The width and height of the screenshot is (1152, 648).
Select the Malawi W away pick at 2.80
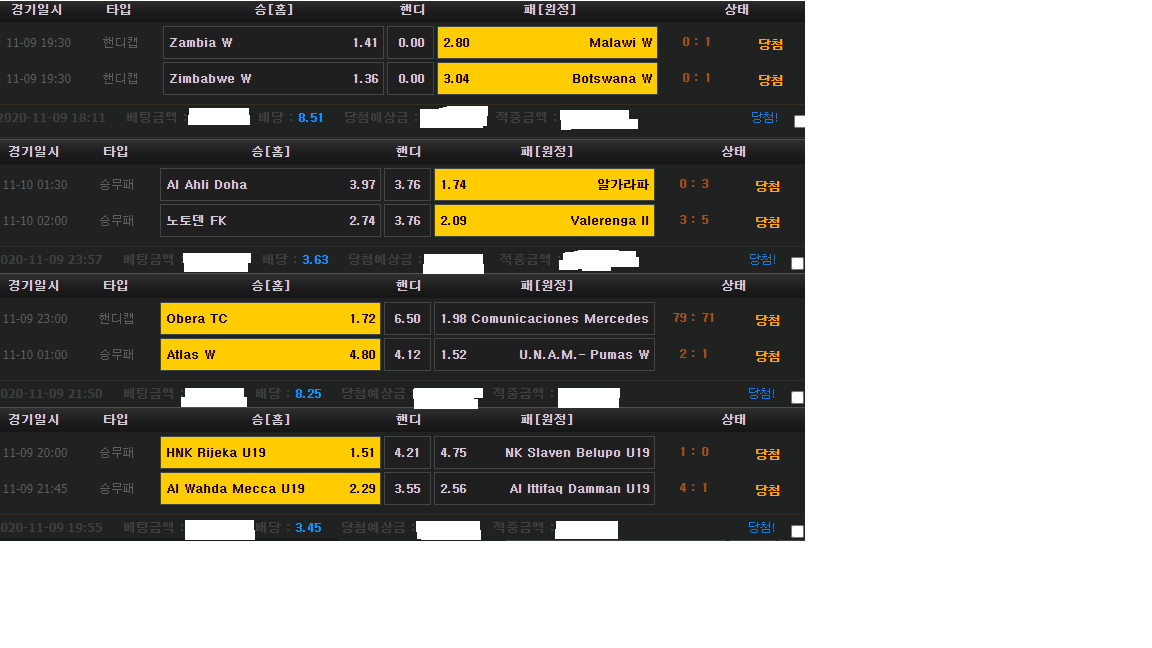tap(547, 43)
